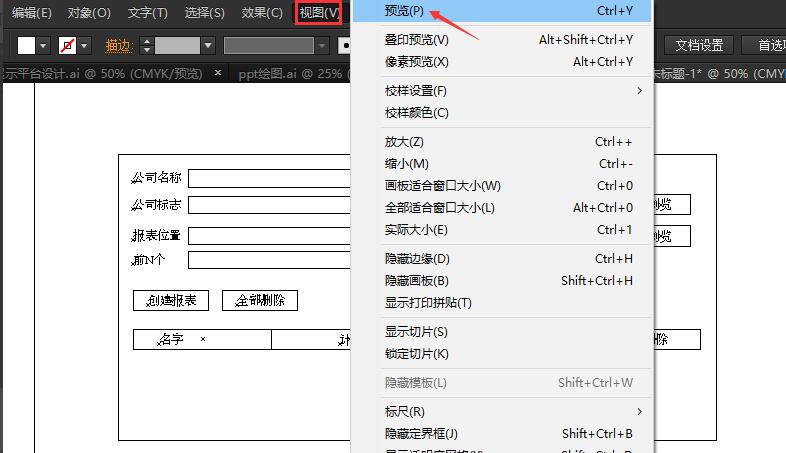Select 放大(Z) to zoom in
Screen dimensions: 786x453
[502, 142]
